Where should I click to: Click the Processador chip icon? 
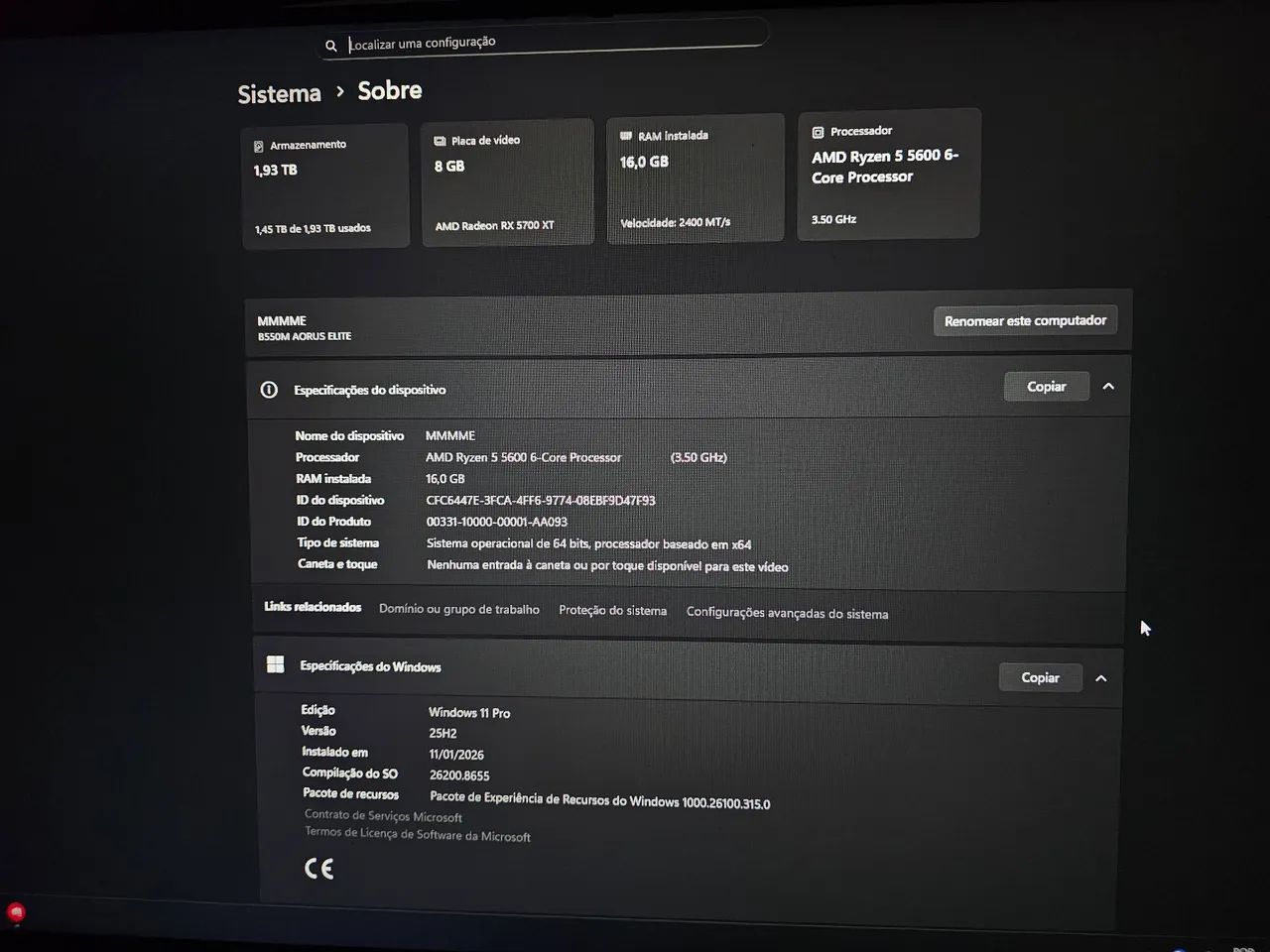(x=818, y=132)
